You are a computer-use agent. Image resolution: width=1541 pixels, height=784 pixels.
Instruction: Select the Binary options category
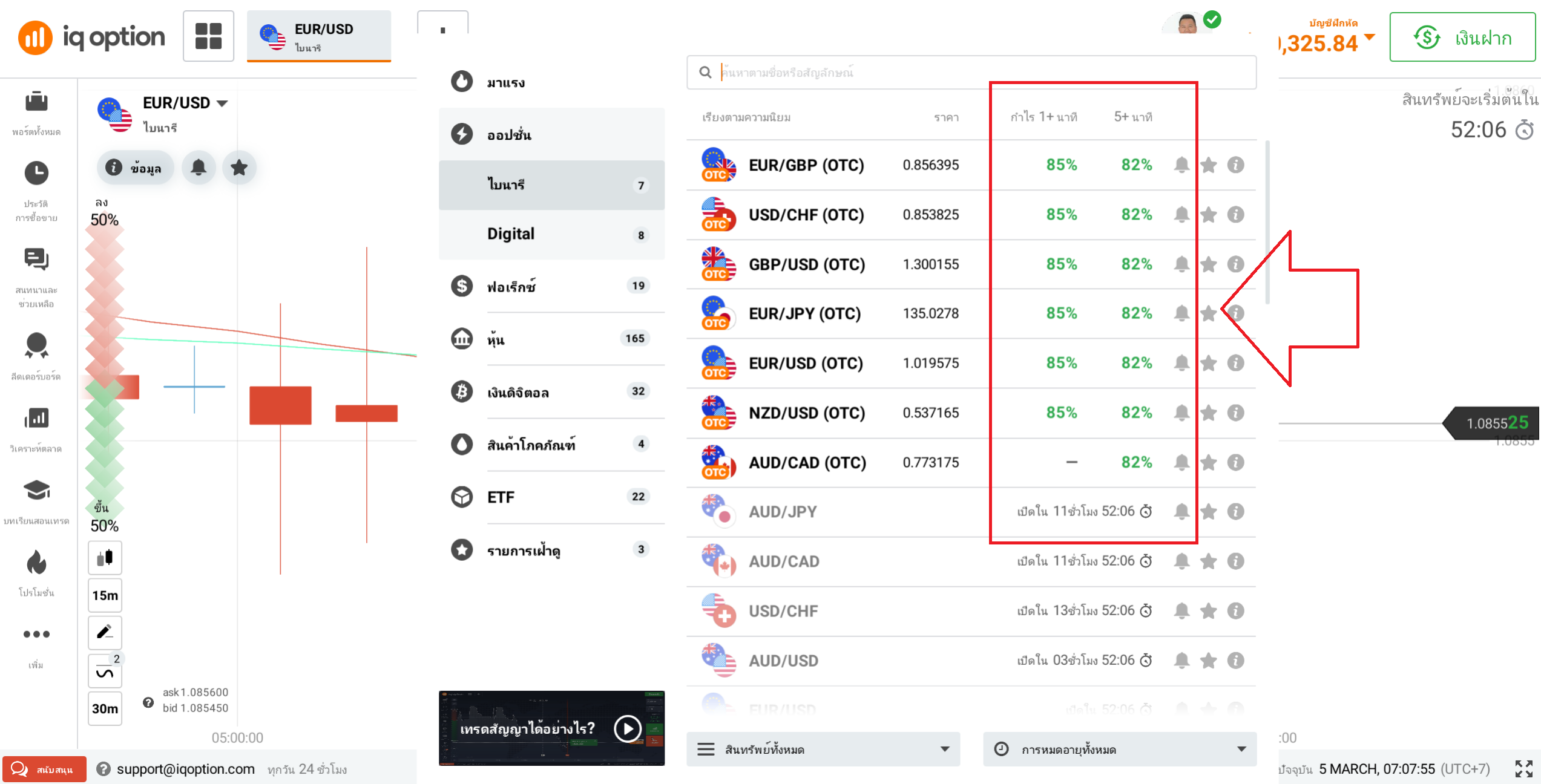tap(551, 185)
